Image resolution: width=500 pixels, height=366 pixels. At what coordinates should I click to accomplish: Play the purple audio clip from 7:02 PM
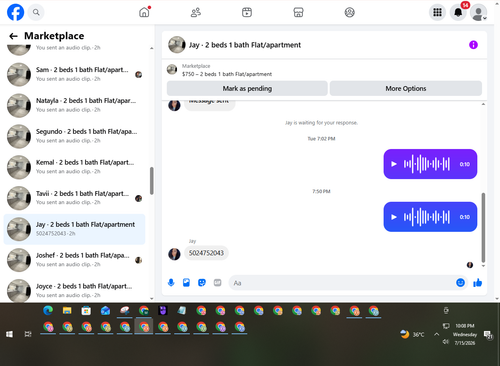(x=394, y=164)
